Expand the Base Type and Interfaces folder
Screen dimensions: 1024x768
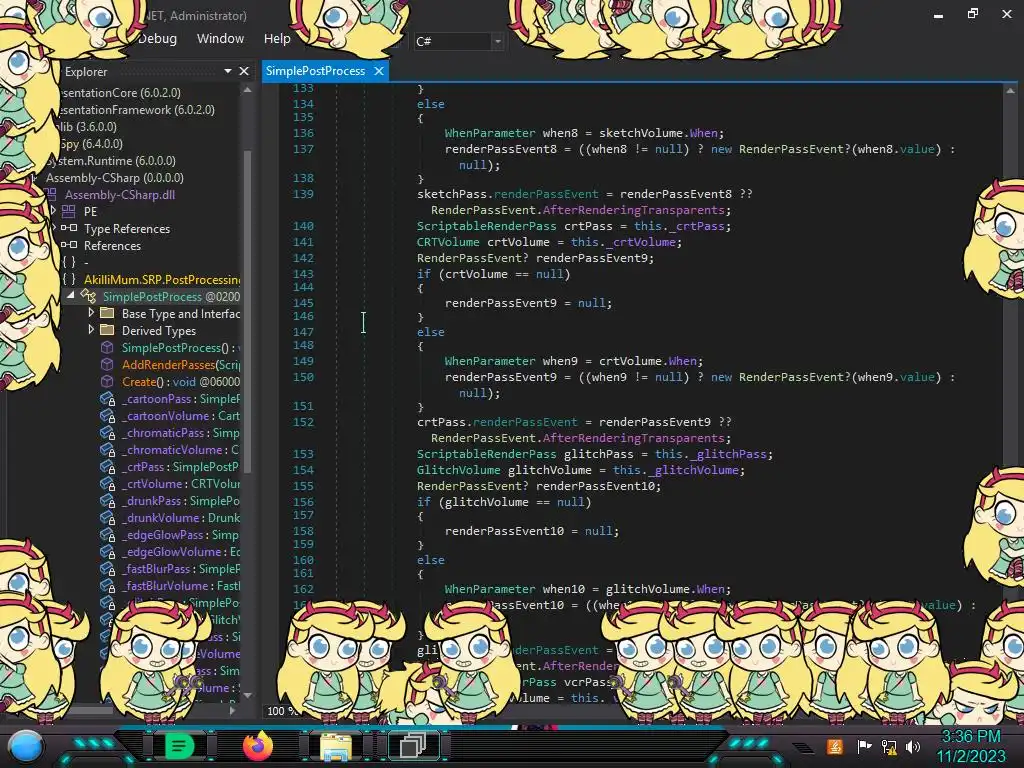(91, 313)
